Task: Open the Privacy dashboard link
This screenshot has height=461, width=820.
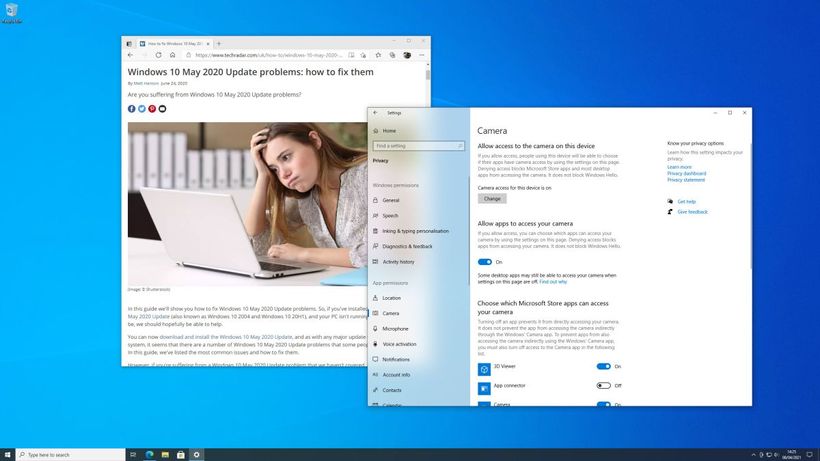Action: (687, 174)
